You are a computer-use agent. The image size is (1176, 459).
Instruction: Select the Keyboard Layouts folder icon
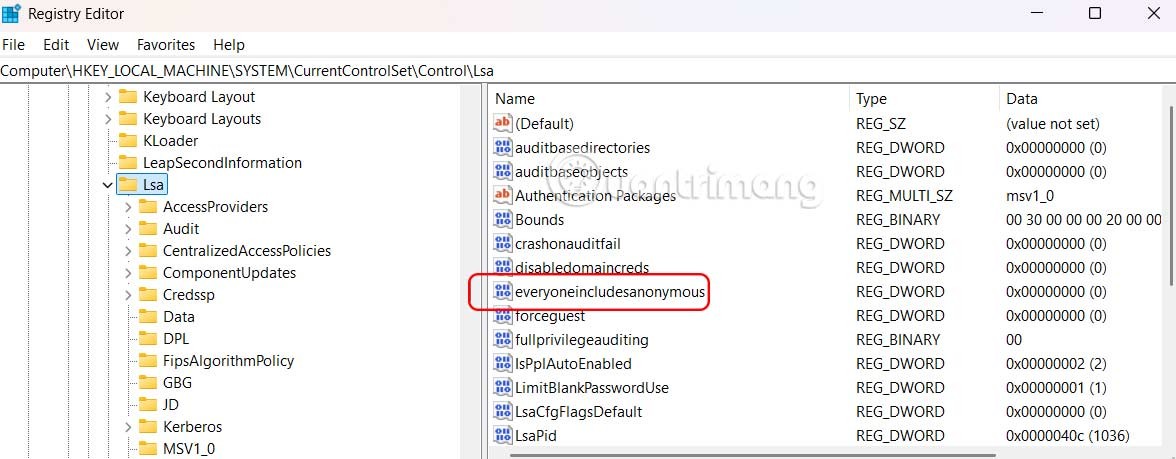tap(128, 118)
